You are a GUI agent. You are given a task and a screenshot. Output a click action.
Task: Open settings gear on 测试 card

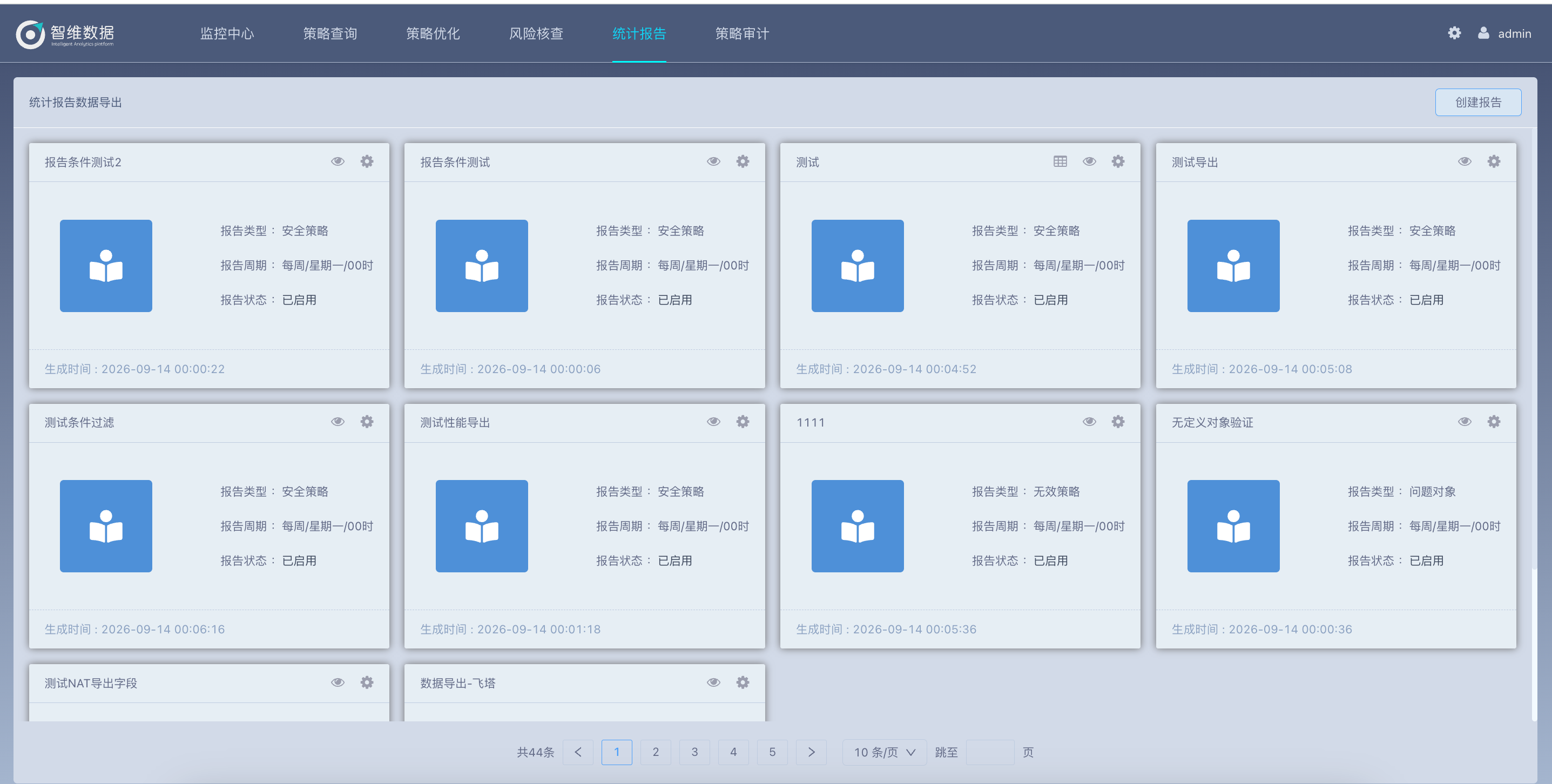click(1118, 161)
